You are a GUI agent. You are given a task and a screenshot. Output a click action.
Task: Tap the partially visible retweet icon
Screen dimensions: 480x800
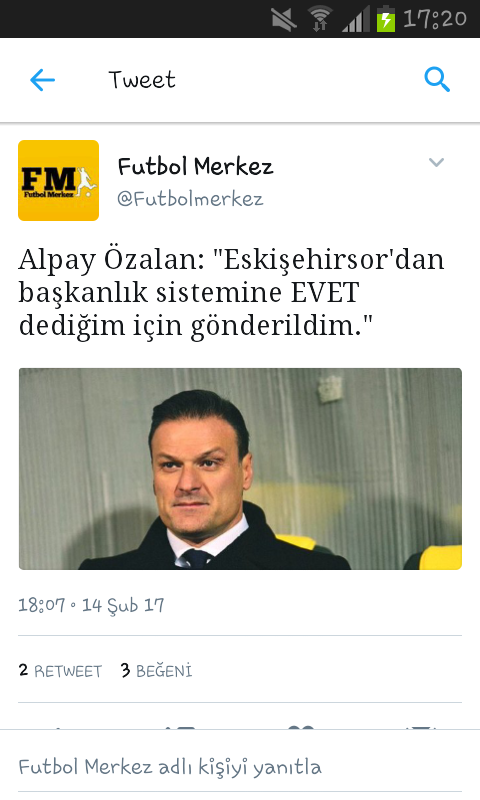pyautogui.click(x=180, y=728)
